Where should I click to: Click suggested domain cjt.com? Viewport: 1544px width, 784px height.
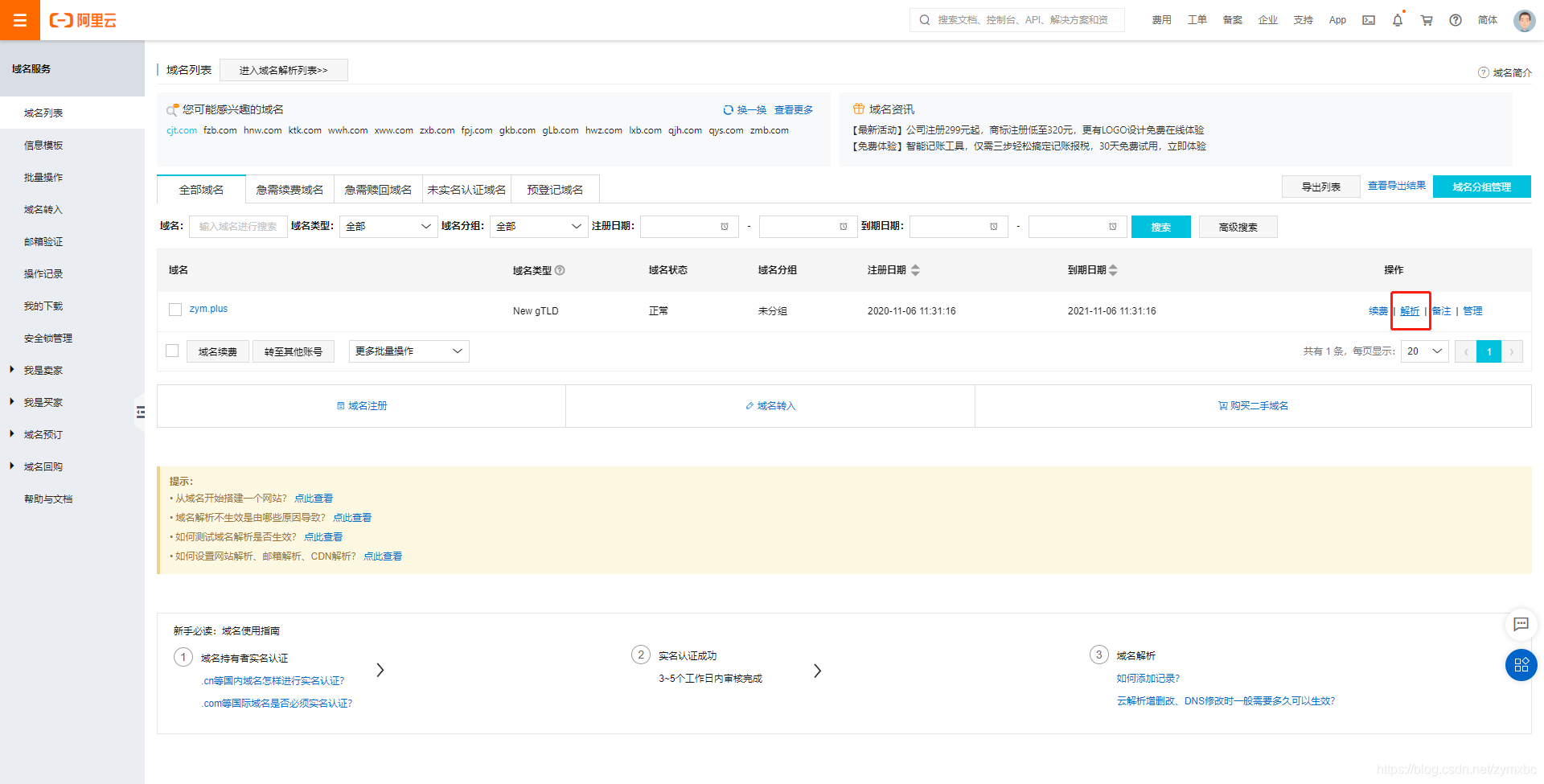point(182,130)
